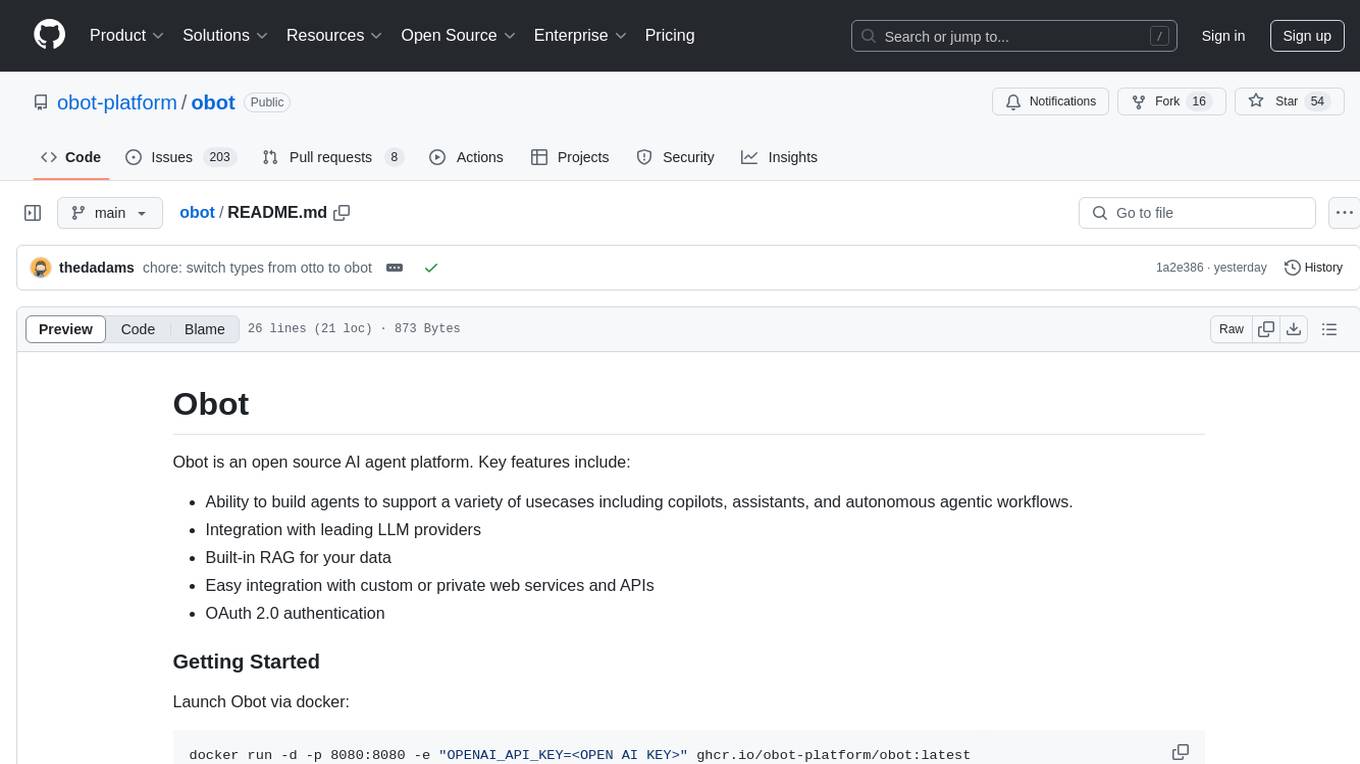Click 'Launch Obot via docker:' text

[x=261, y=702]
